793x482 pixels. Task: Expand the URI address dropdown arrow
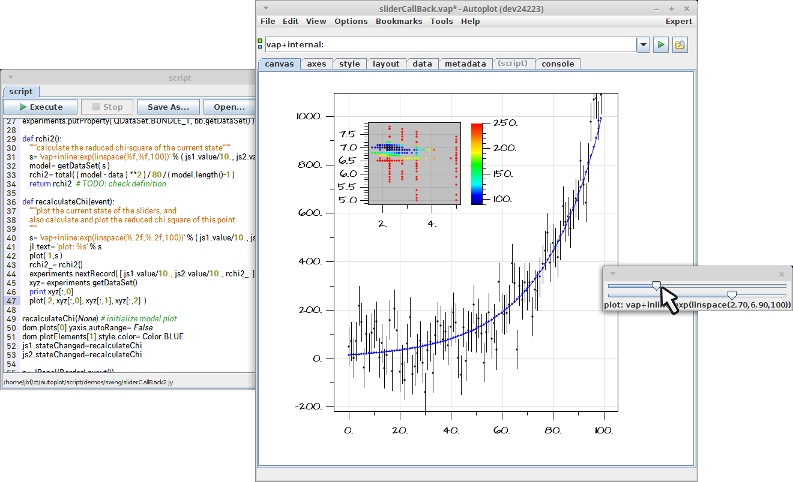[643, 45]
